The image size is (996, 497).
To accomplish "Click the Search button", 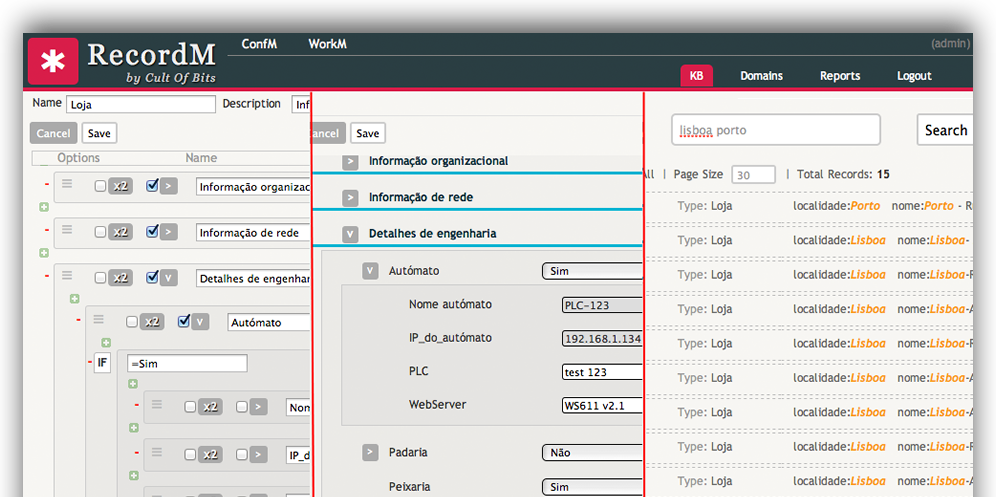I will (944, 130).
